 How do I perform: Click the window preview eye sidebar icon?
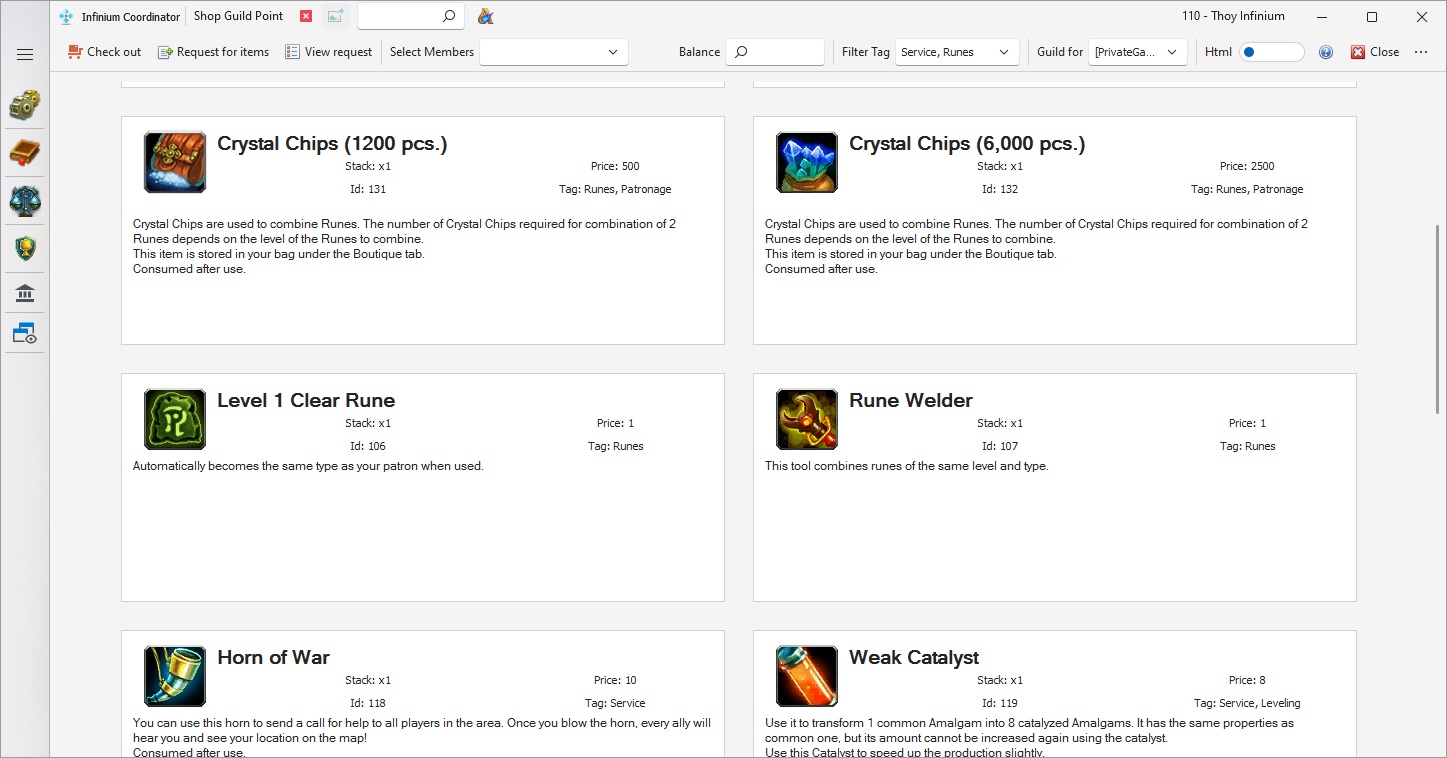[x=25, y=334]
